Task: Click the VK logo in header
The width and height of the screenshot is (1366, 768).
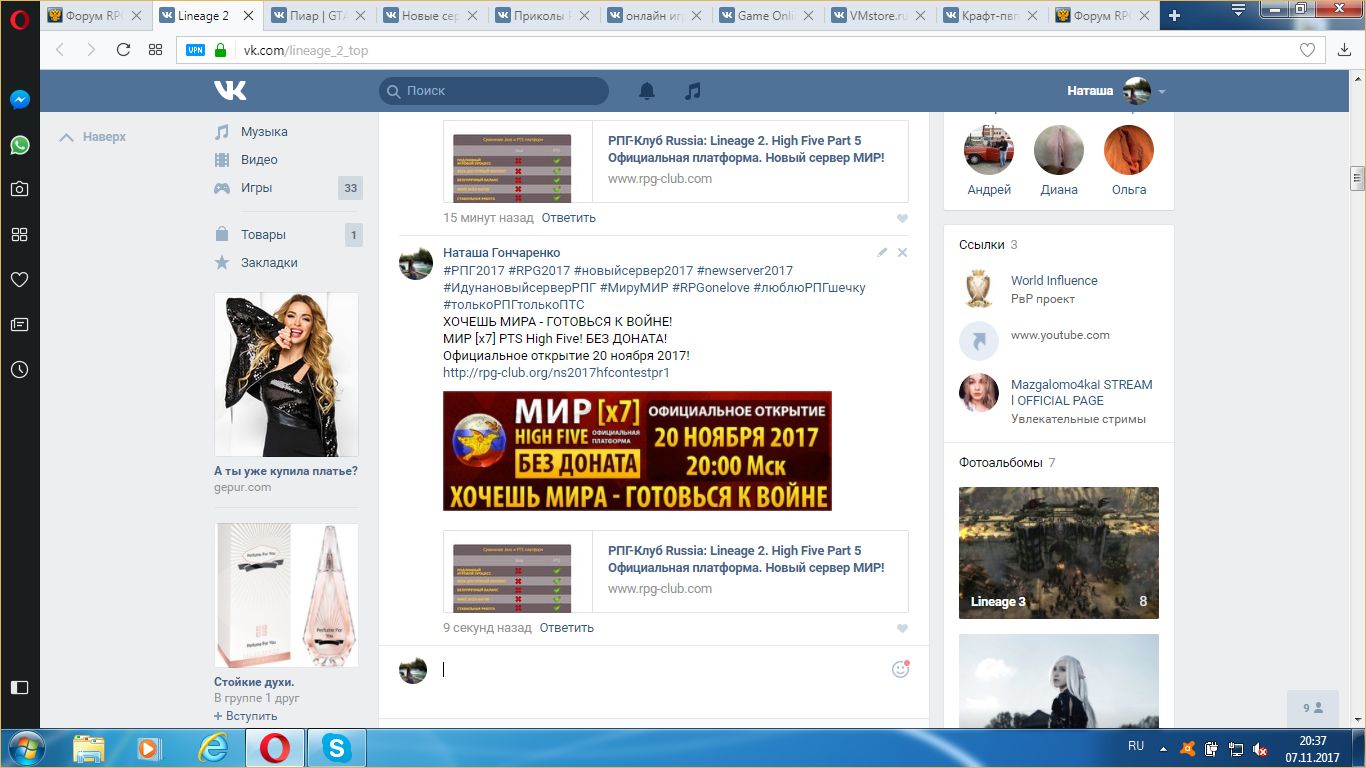Action: click(230, 91)
